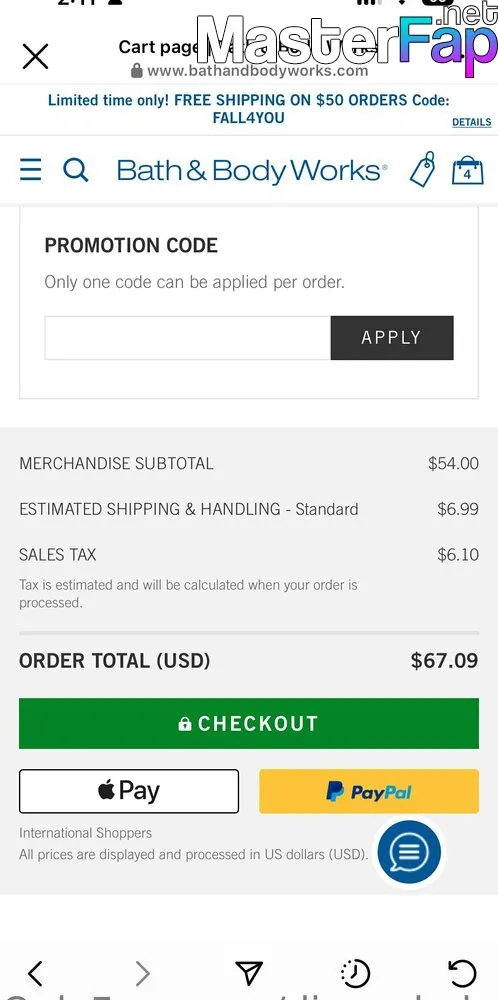Viewport: 498px width, 1000px height.
Task: Click the promotion code input field
Action: tap(187, 337)
